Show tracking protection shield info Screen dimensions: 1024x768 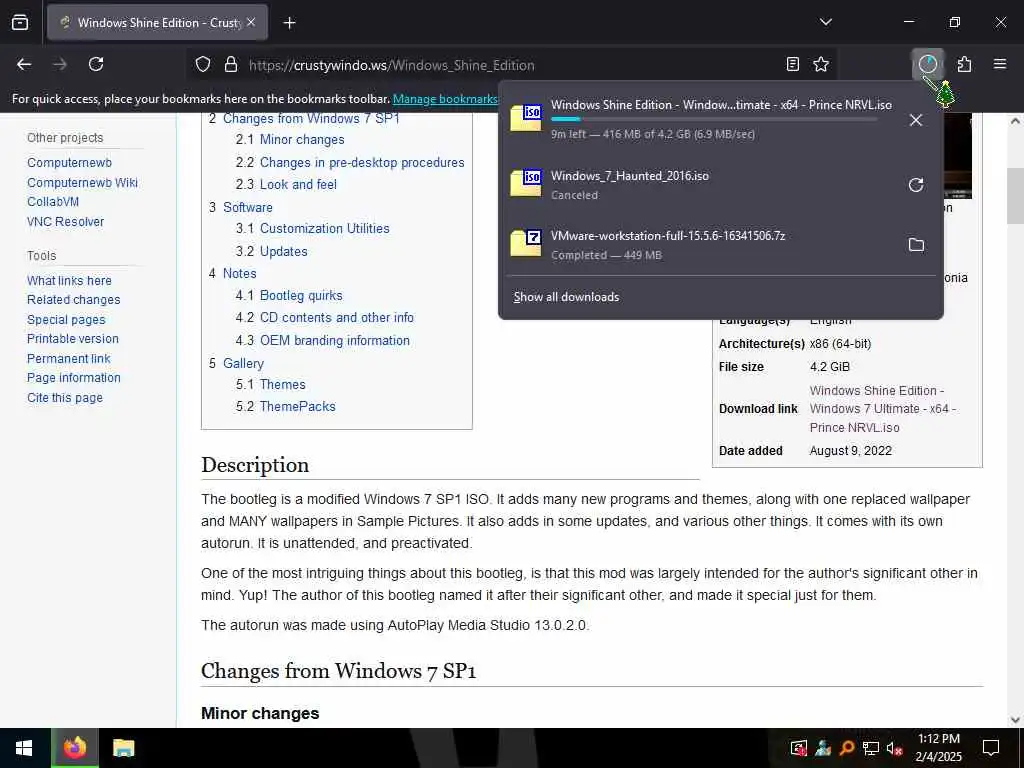point(203,65)
